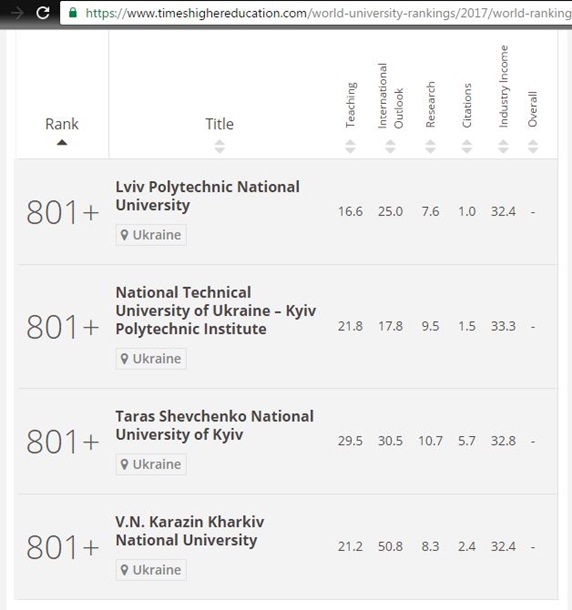
Task: Click Ukraine tag under Lviv Polytechnic
Action: (x=151, y=235)
